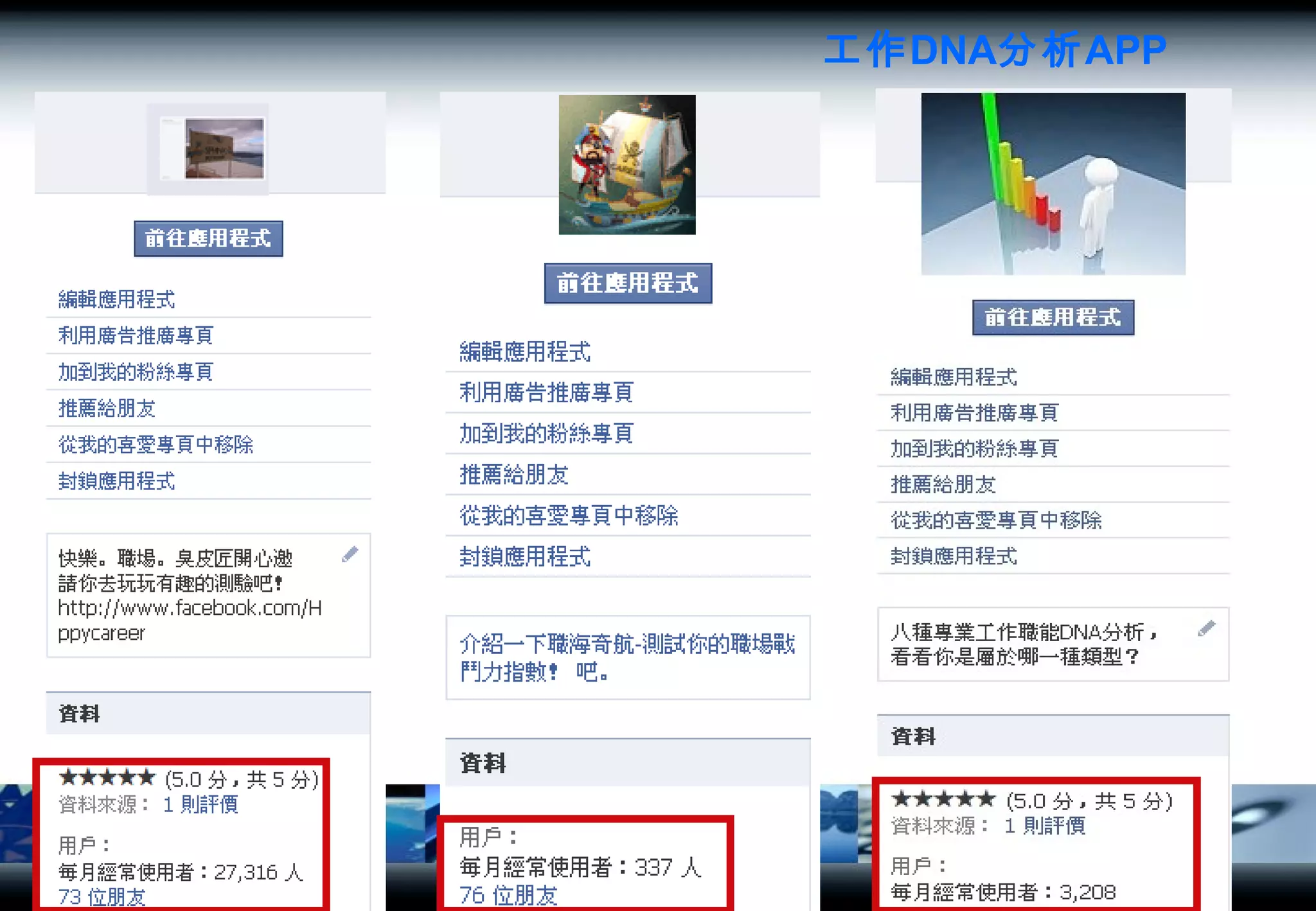Open the bar chart figure app picture

[x=1053, y=184]
